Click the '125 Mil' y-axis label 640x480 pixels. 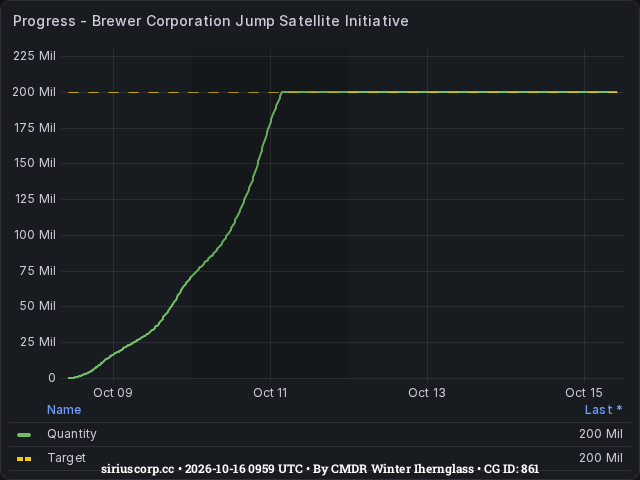pyautogui.click(x=35, y=199)
